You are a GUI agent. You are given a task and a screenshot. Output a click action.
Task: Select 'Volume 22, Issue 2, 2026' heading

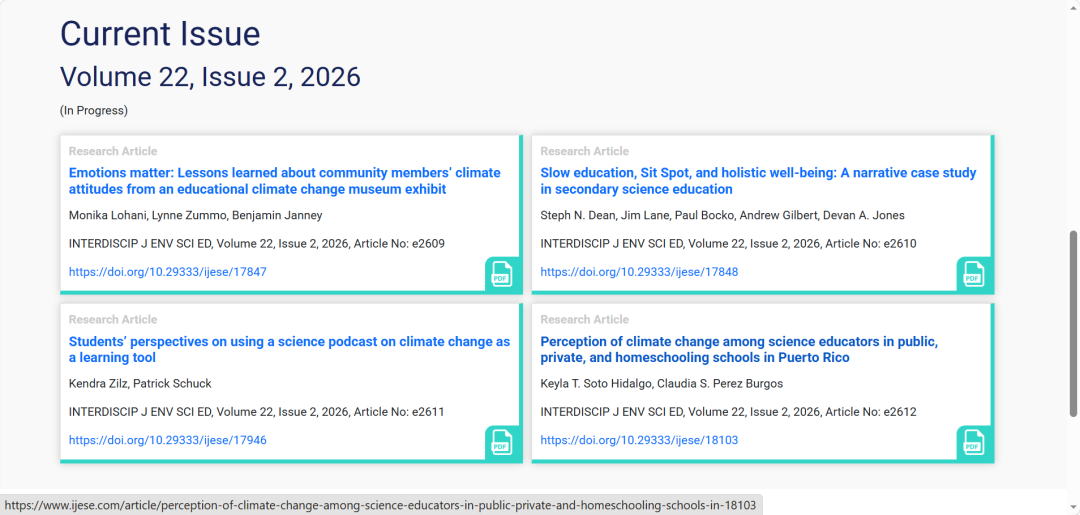[x=210, y=77]
